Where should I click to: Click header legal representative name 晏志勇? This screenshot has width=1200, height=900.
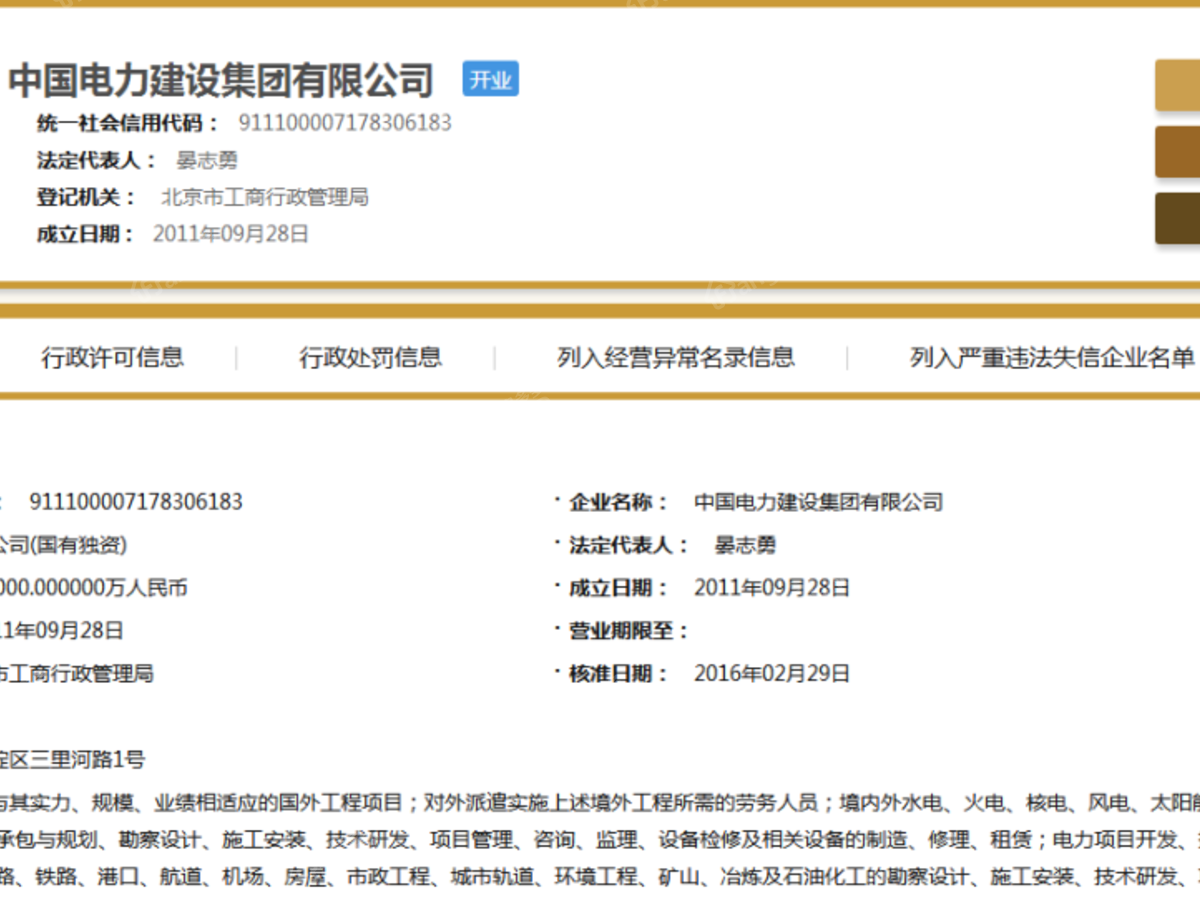(x=207, y=160)
